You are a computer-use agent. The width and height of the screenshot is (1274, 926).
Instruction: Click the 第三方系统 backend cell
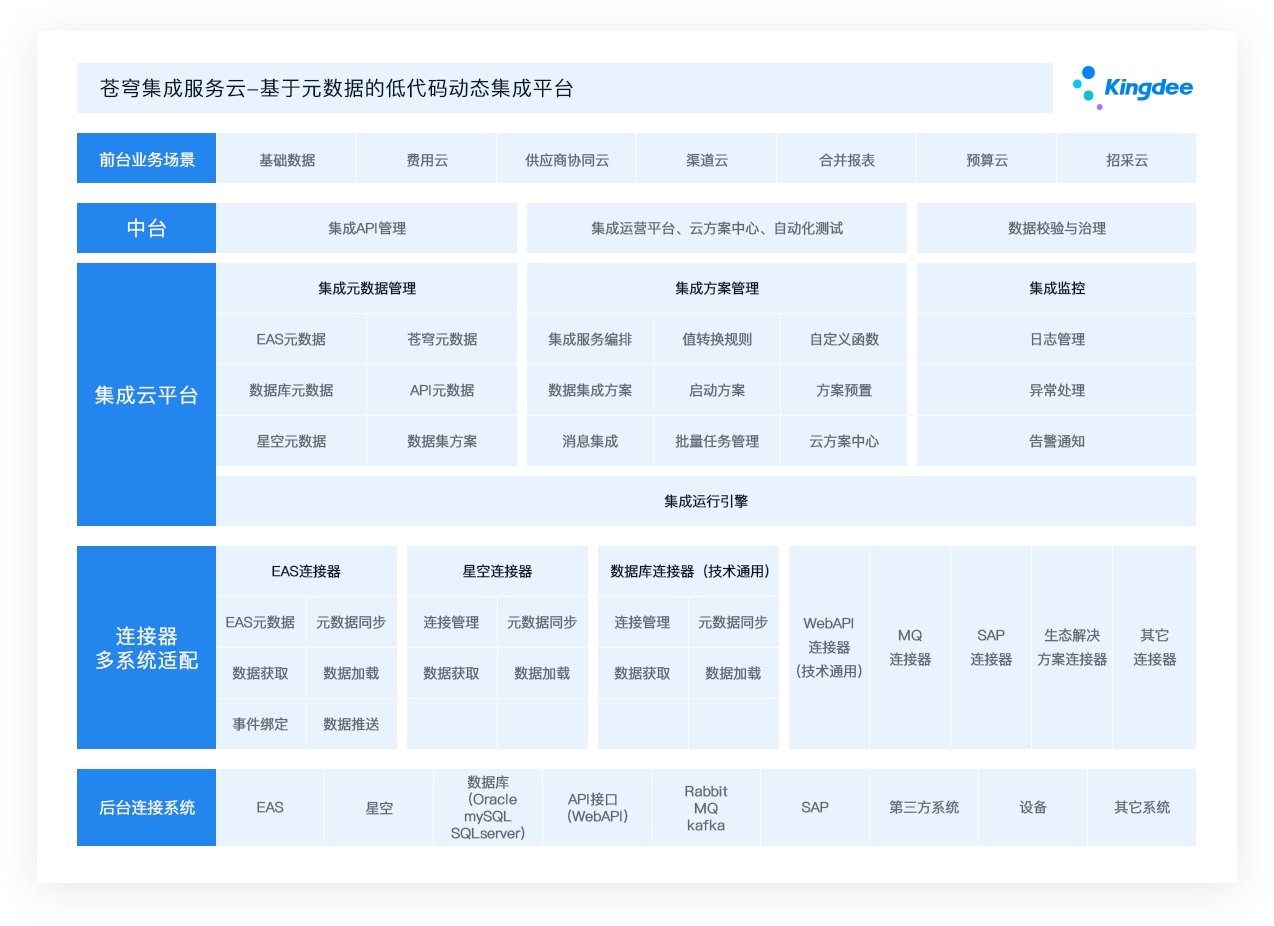924,808
